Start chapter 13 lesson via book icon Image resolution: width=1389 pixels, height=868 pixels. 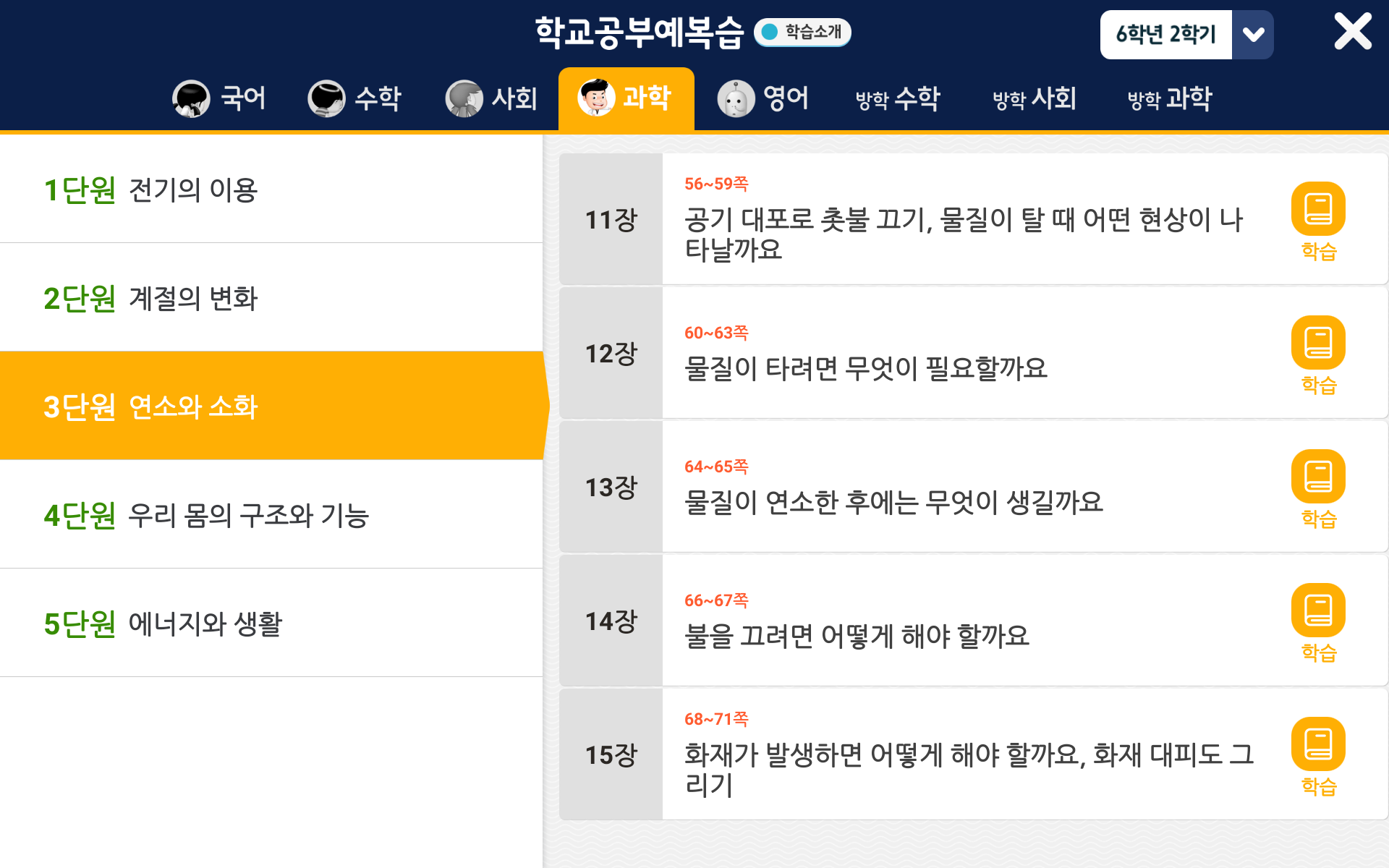point(1318,477)
